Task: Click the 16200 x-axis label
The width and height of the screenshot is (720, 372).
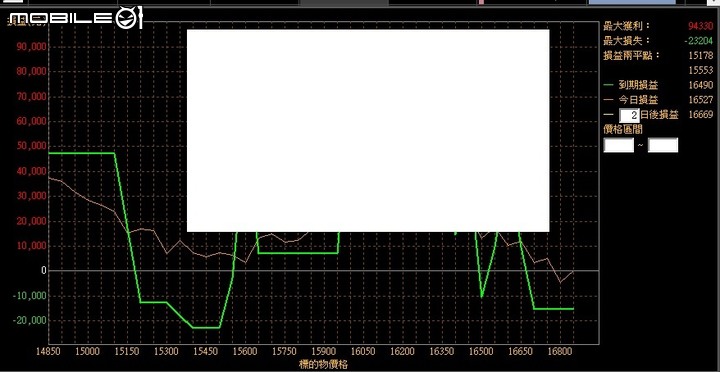Action: pos(402,352)
